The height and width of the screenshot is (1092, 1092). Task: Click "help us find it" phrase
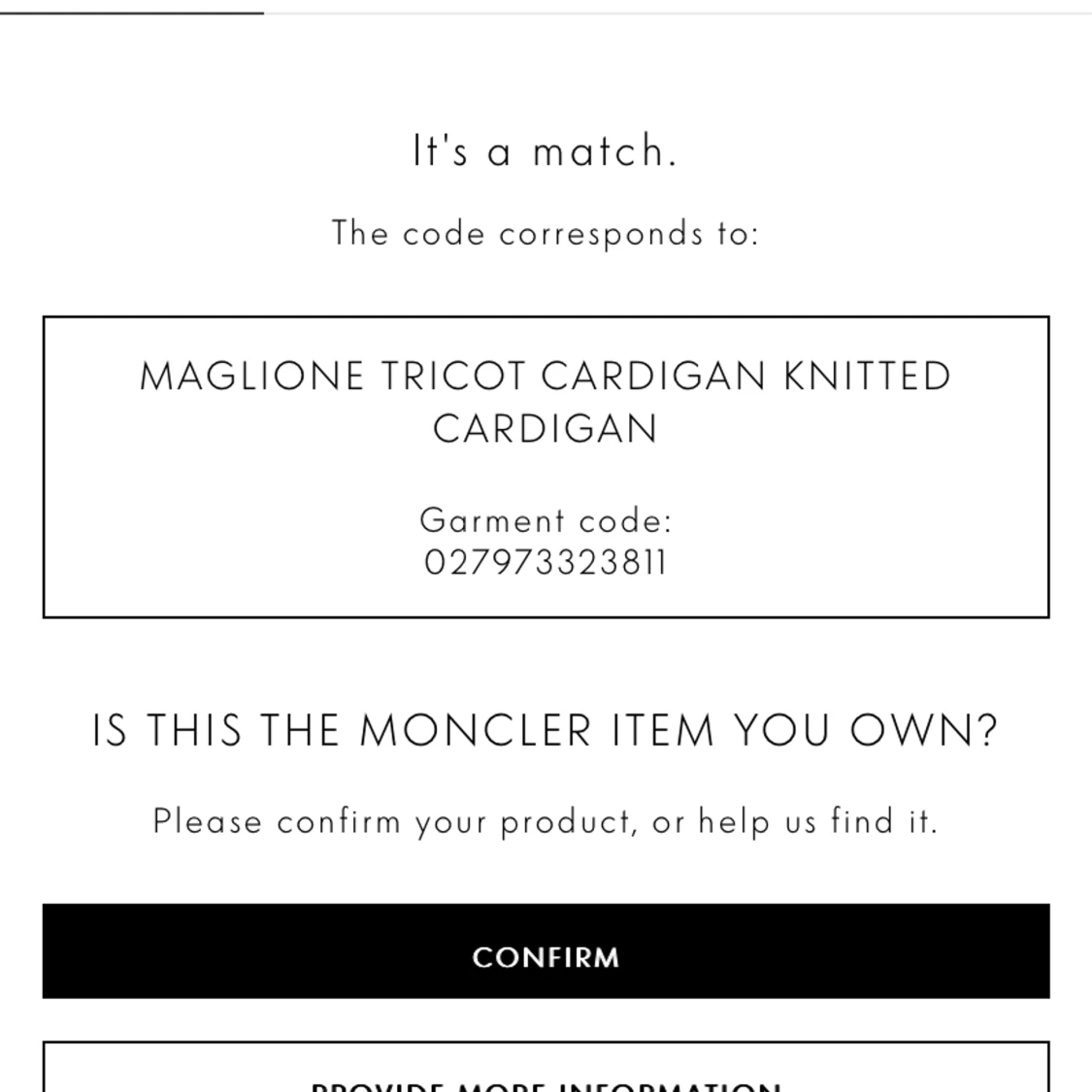(818, 821)
